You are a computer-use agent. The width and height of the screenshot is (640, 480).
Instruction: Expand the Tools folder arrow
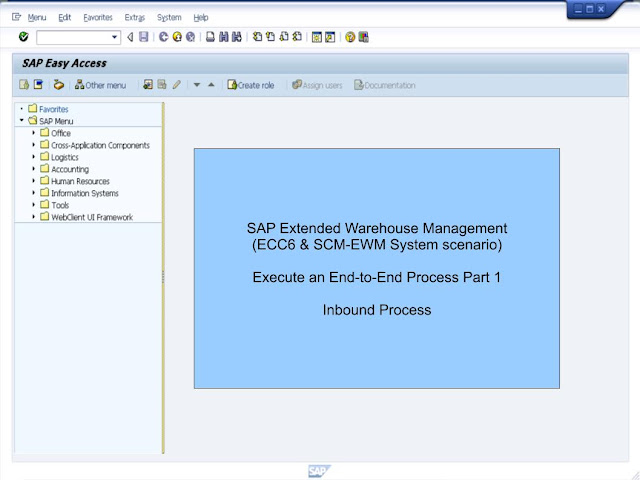(34, 204)
